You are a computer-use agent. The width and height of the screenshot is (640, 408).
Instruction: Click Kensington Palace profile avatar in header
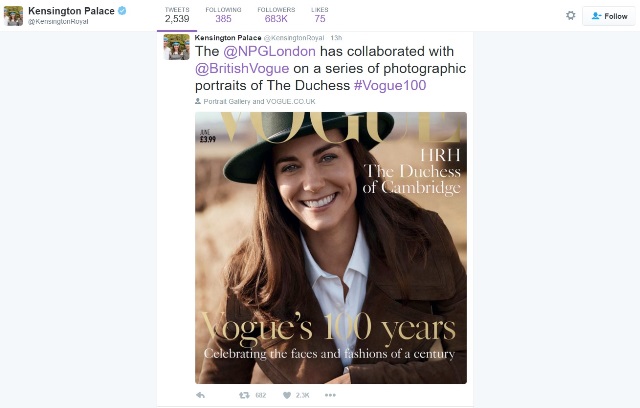tap(13, 15)
